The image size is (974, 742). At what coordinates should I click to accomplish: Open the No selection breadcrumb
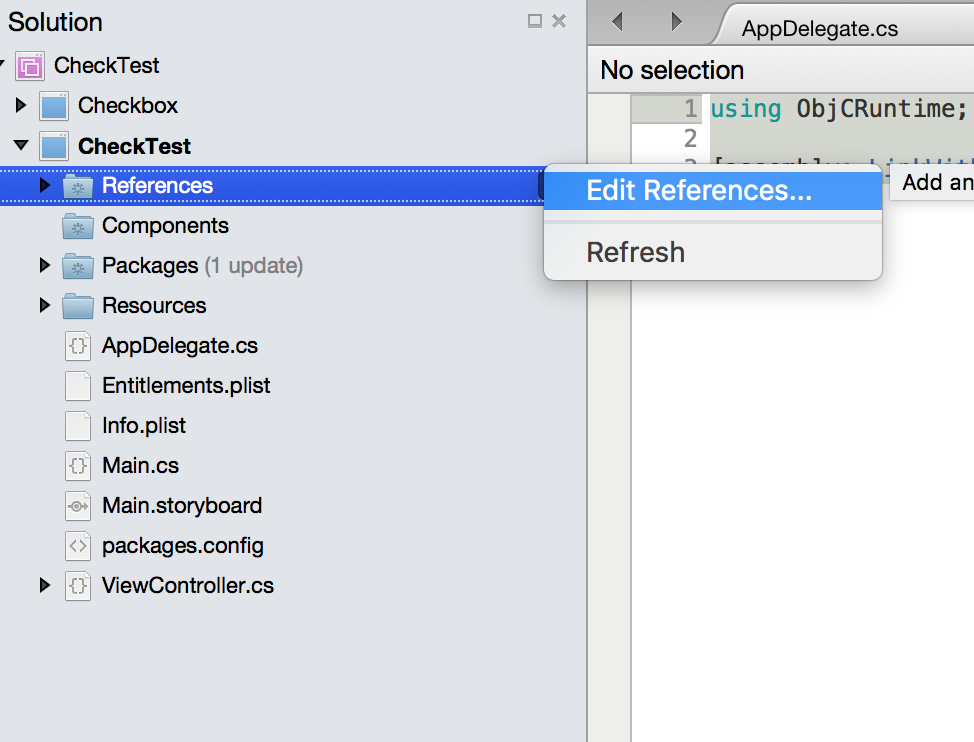(672, 71)
